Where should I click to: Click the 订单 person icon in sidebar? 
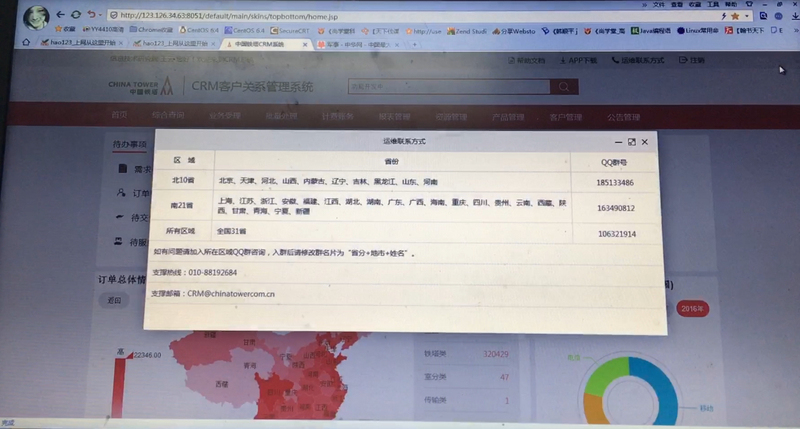(x=121, y=193)
